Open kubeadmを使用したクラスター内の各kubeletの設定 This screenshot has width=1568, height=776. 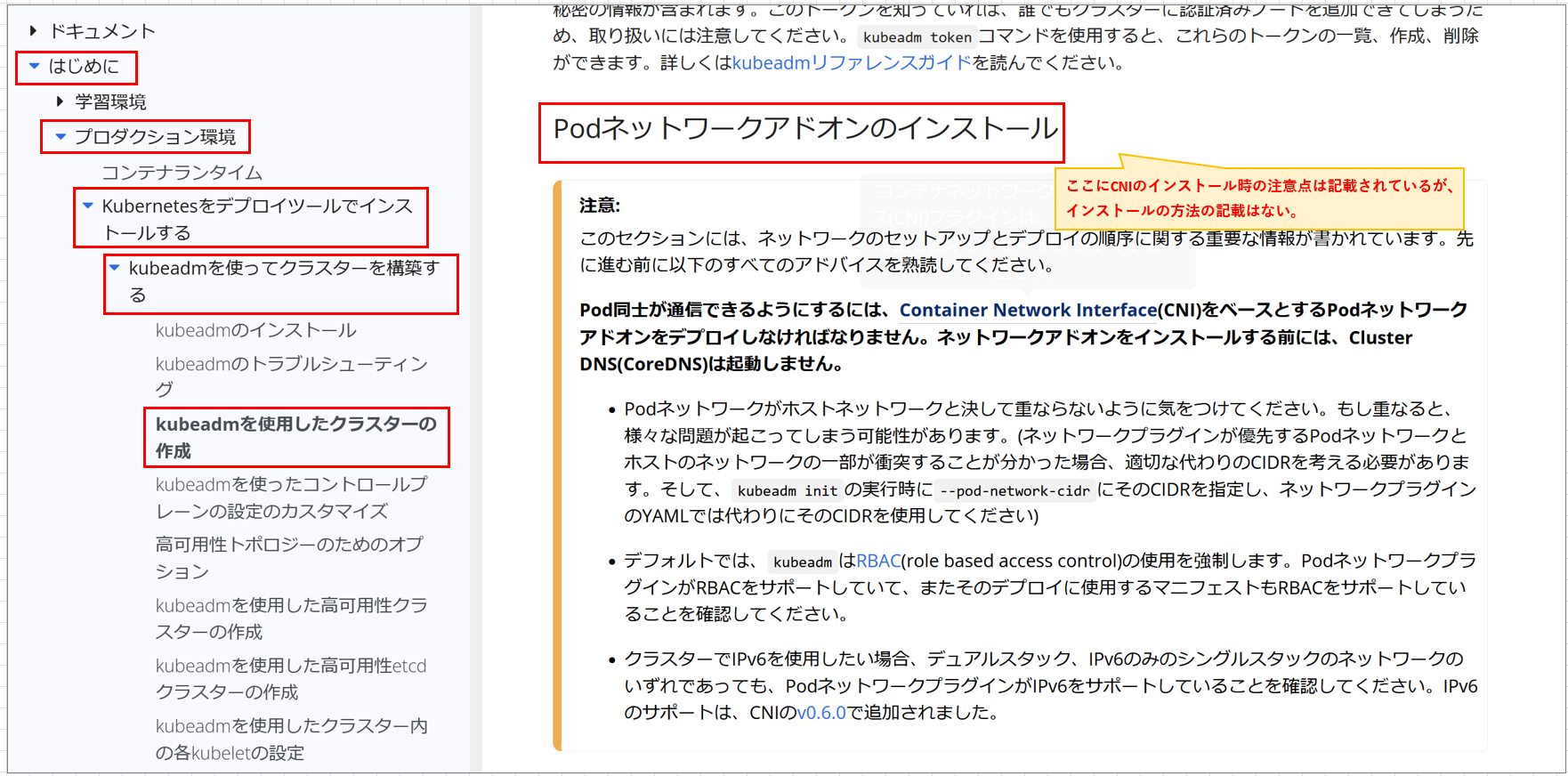tap(292, 739)
